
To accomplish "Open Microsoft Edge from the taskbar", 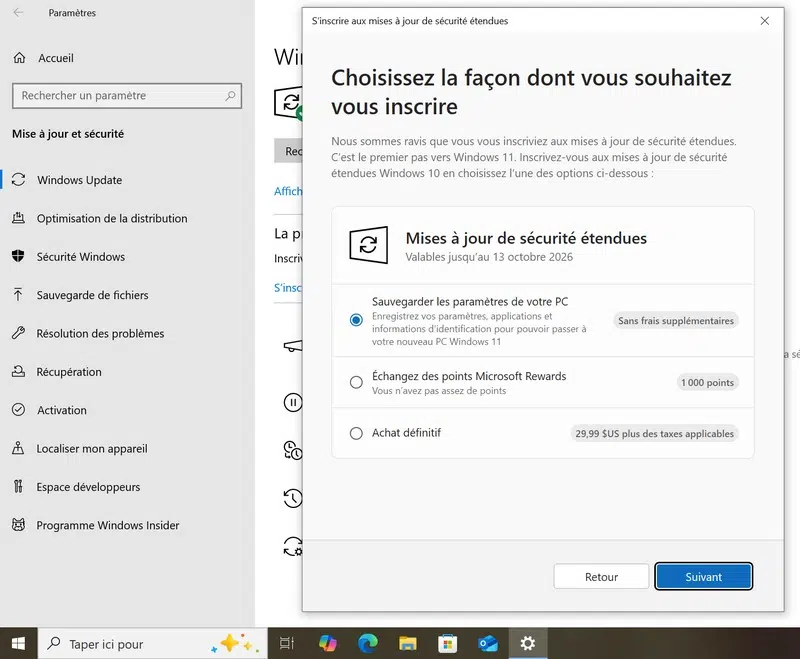I will pos(367,644).
